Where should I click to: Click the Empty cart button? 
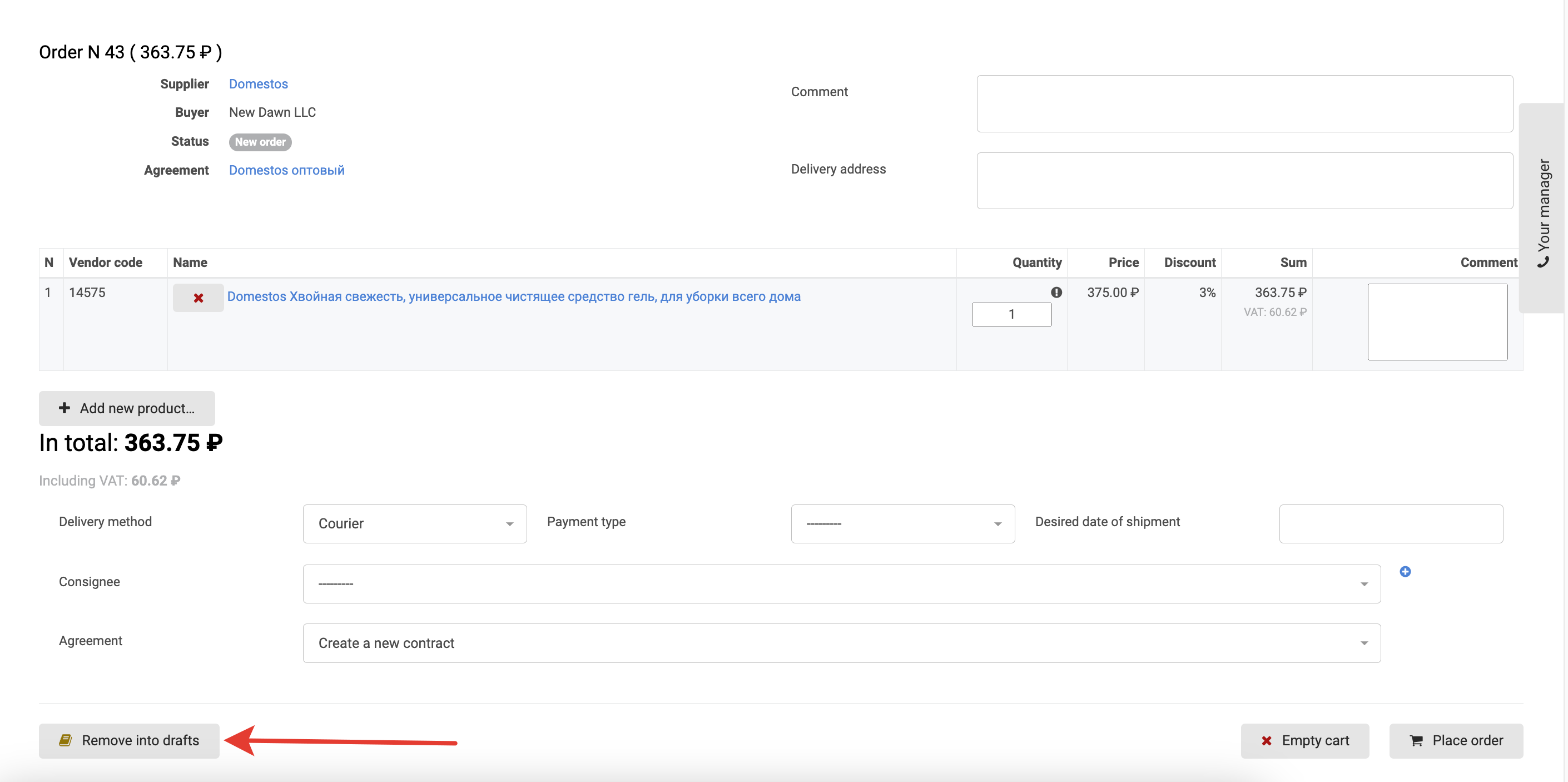coord(1304,741)
